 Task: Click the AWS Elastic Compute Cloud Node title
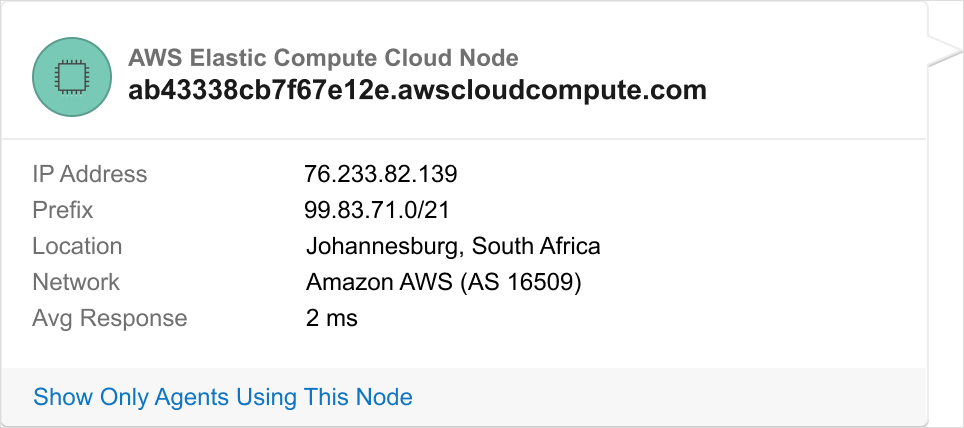(x=323, y=58)
